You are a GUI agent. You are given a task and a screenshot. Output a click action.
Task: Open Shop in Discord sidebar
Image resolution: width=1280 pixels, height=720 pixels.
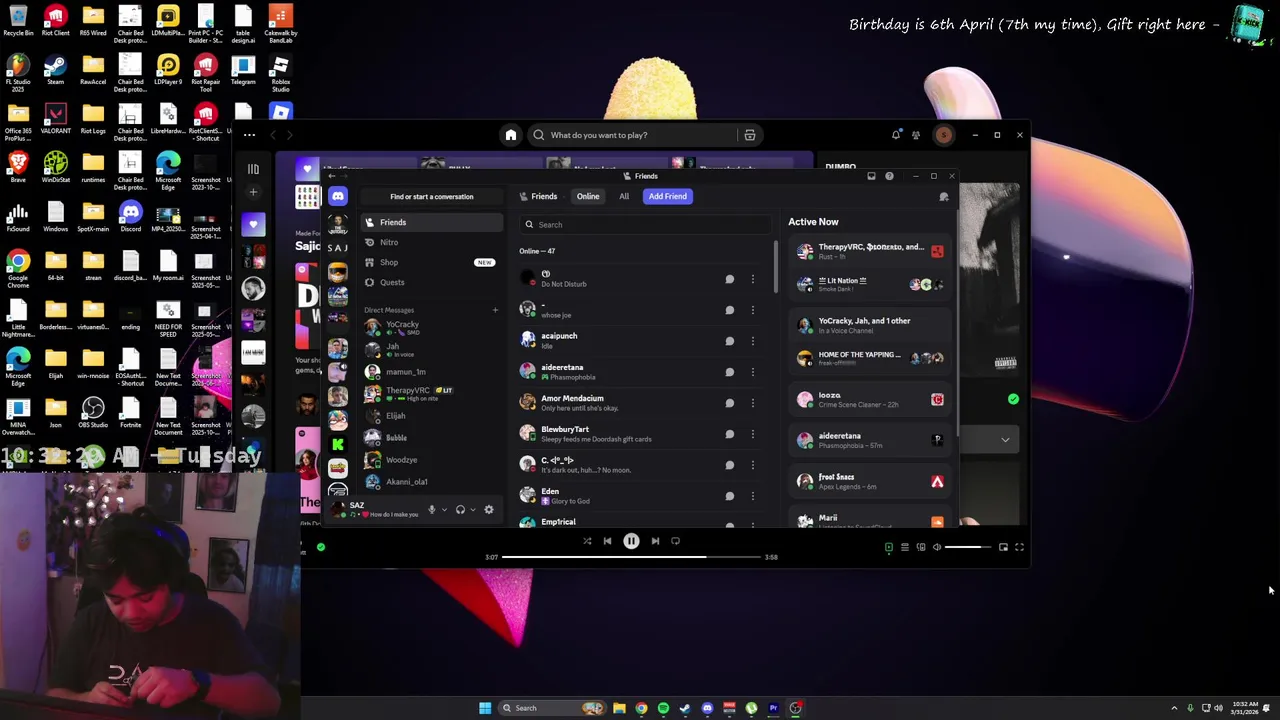coord(431,262)
